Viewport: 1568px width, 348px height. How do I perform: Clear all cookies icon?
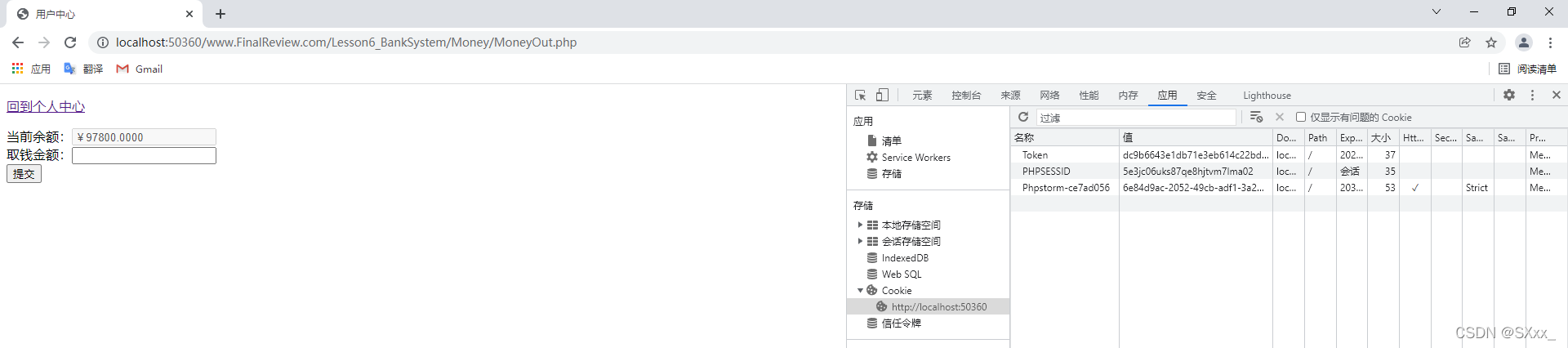(1256, 117)
